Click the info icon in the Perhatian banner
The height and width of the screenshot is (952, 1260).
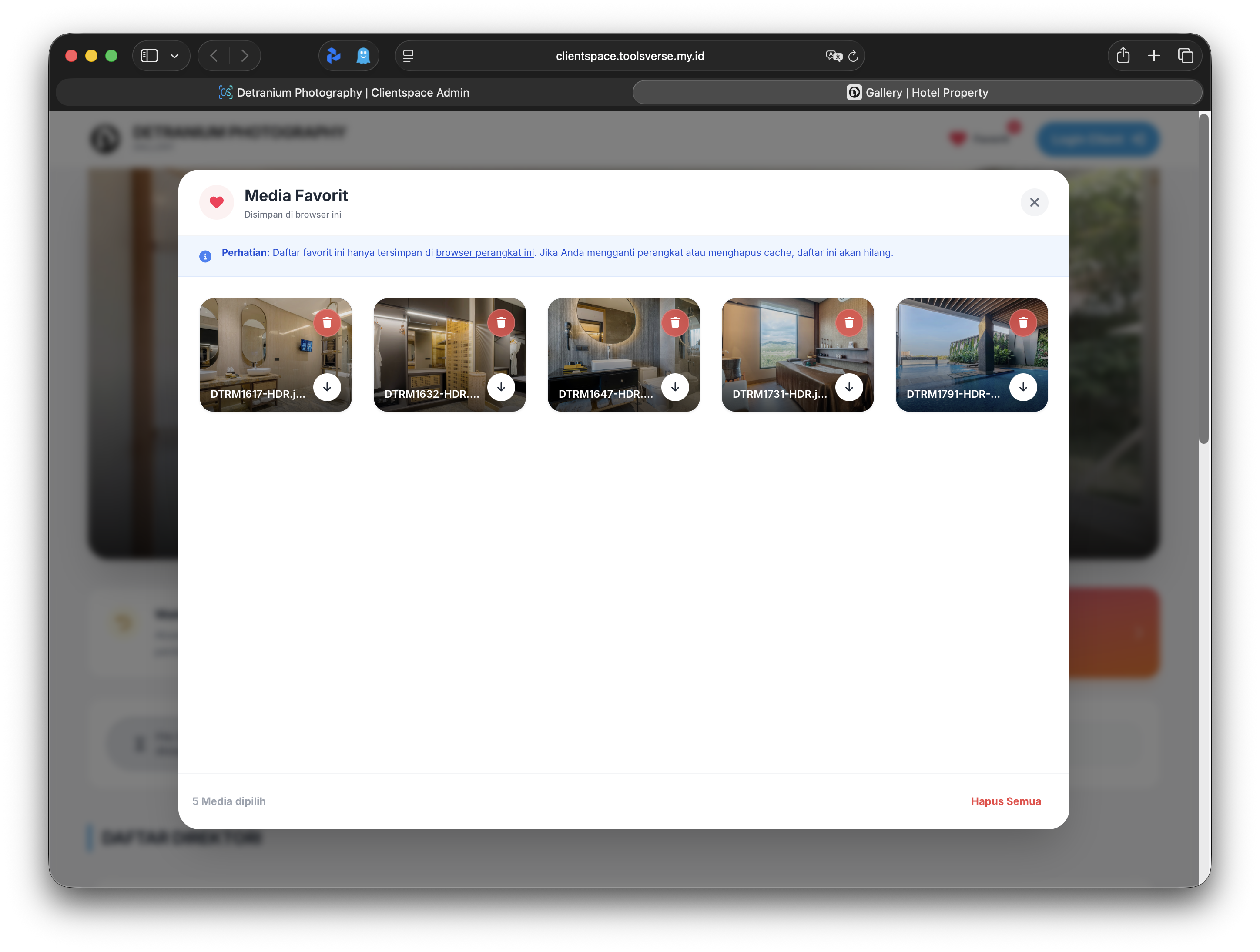pyautogui.click(x=206, y=256)
